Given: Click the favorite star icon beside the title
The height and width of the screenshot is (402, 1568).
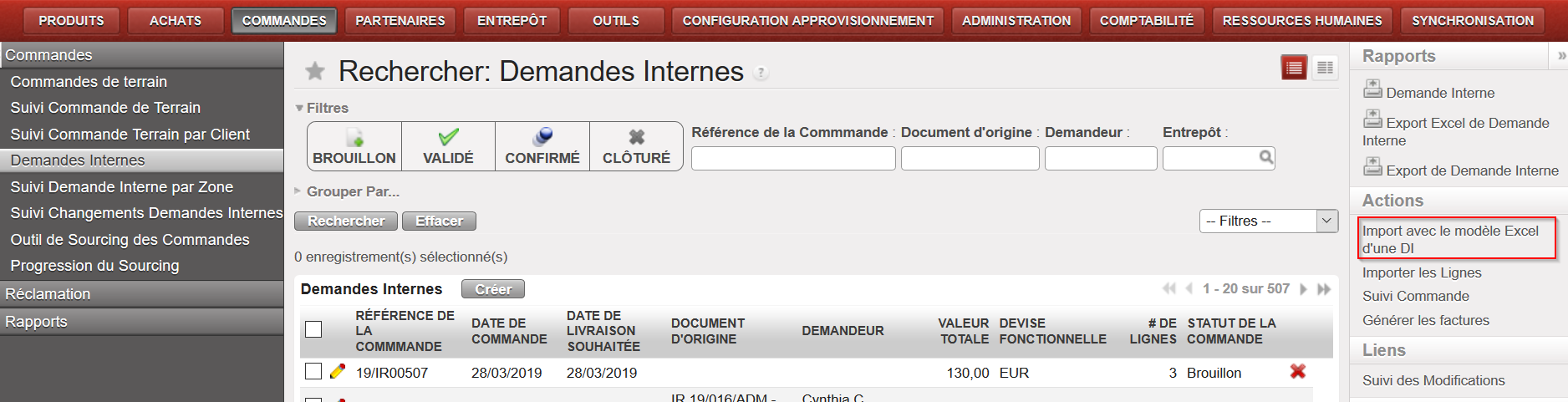Looking at the screenshot, I should pos(315,71).
